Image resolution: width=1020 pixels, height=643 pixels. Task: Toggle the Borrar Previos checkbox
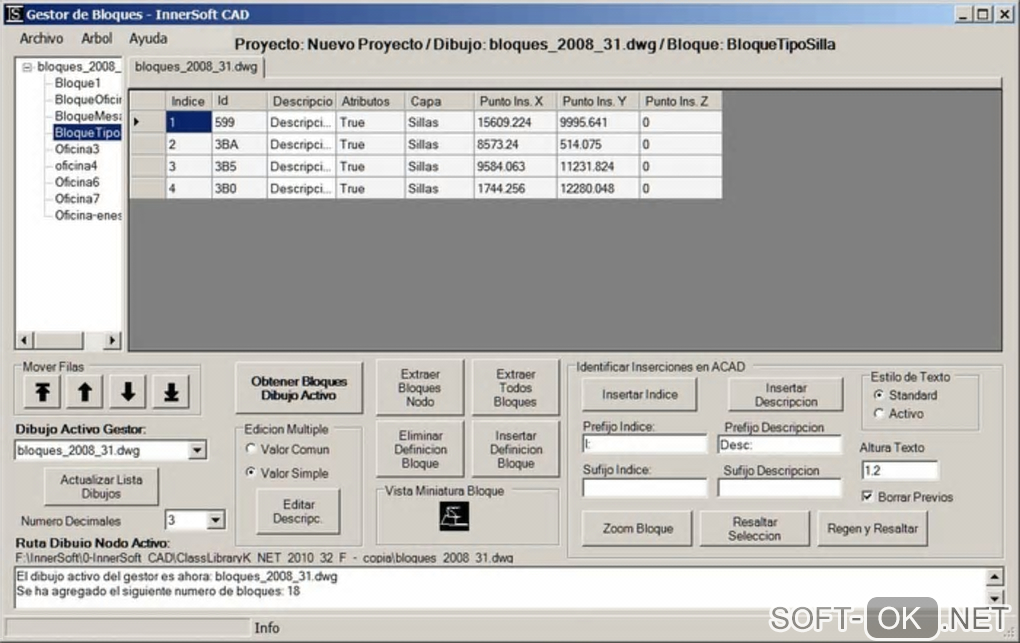868,497
